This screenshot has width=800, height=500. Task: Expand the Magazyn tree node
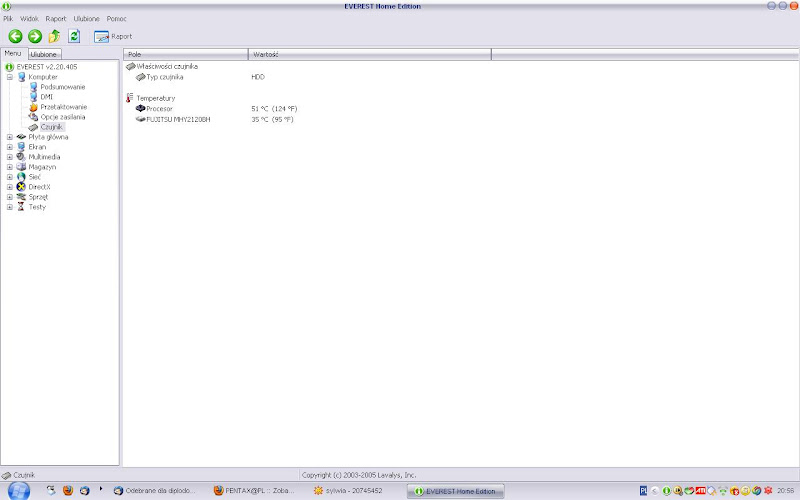coord(10,167)
